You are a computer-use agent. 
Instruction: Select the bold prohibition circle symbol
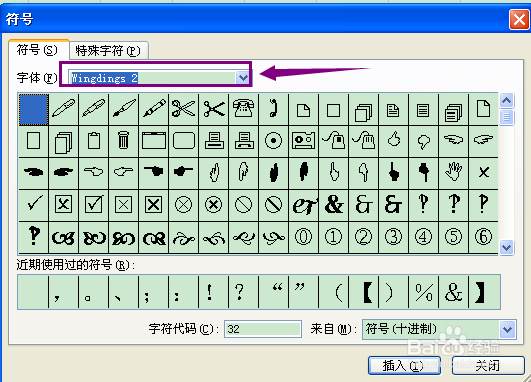[274, 205]
